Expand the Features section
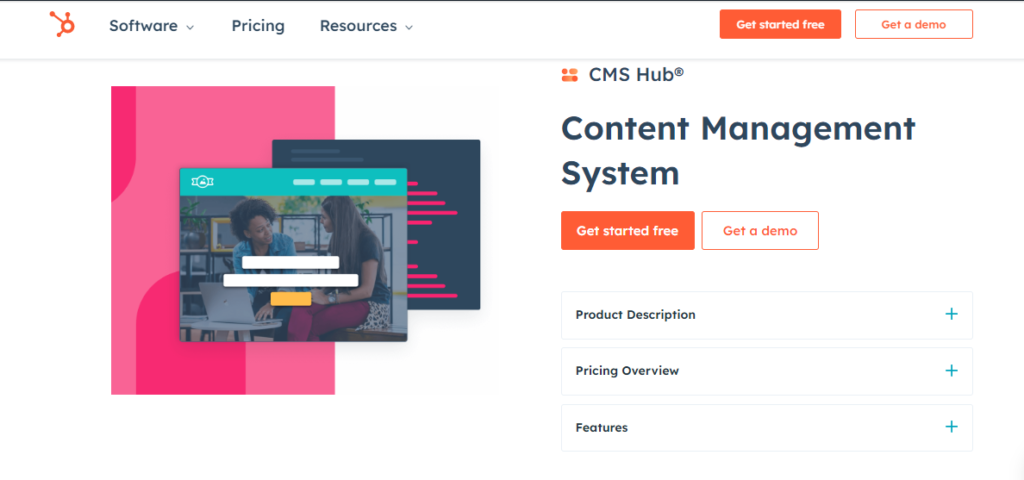The height and width of the screenshot is (480, 1024). coord(767,428)
